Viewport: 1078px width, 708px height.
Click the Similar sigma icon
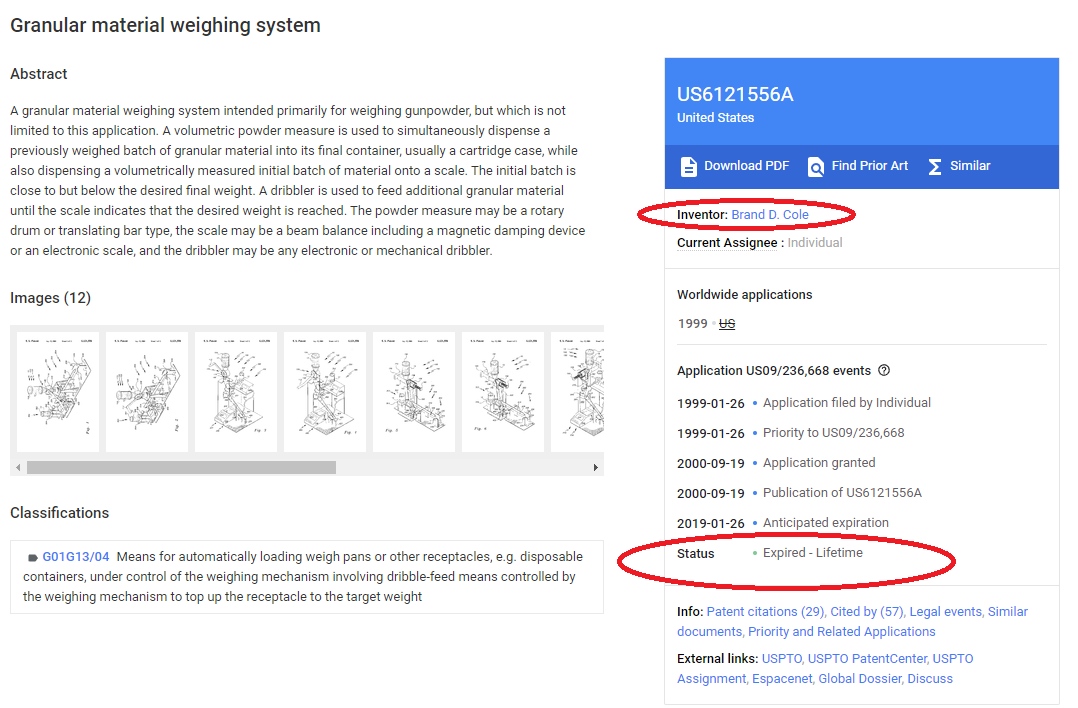(934, 166)
